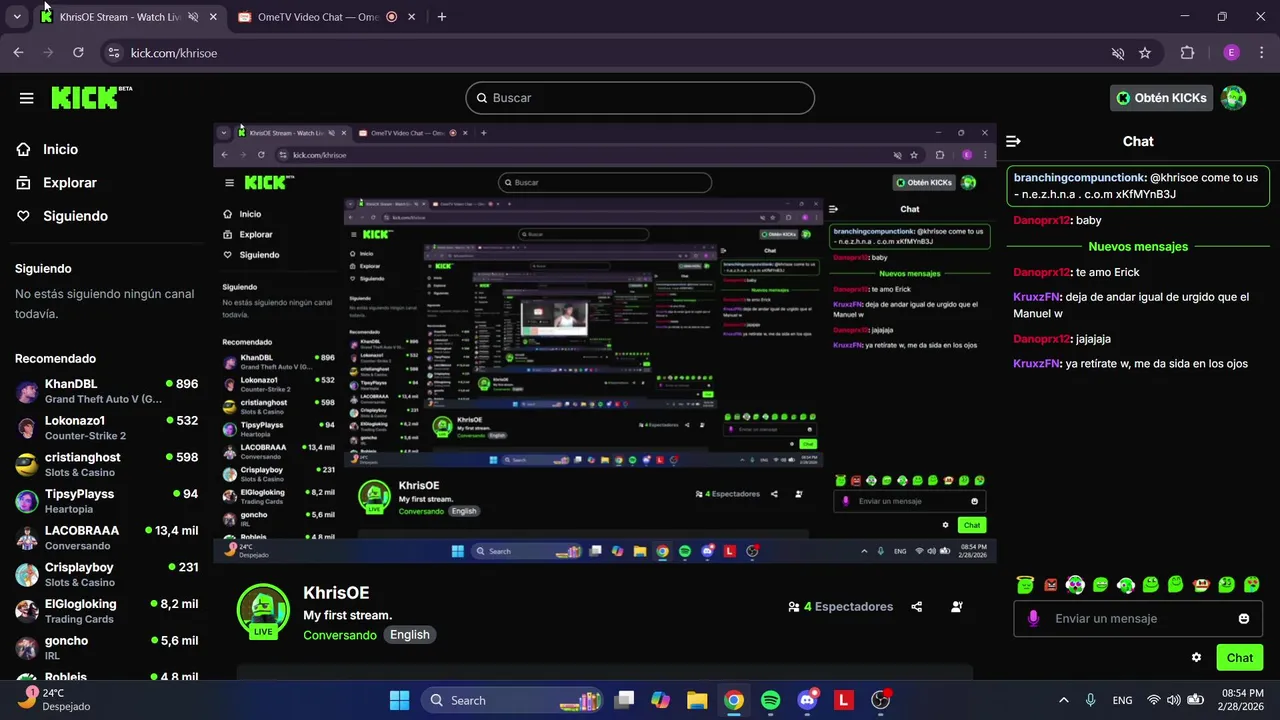Collapse the chat panel with arrow icon
This screenshot has height=720, width=1280.
pos(1013,142)
